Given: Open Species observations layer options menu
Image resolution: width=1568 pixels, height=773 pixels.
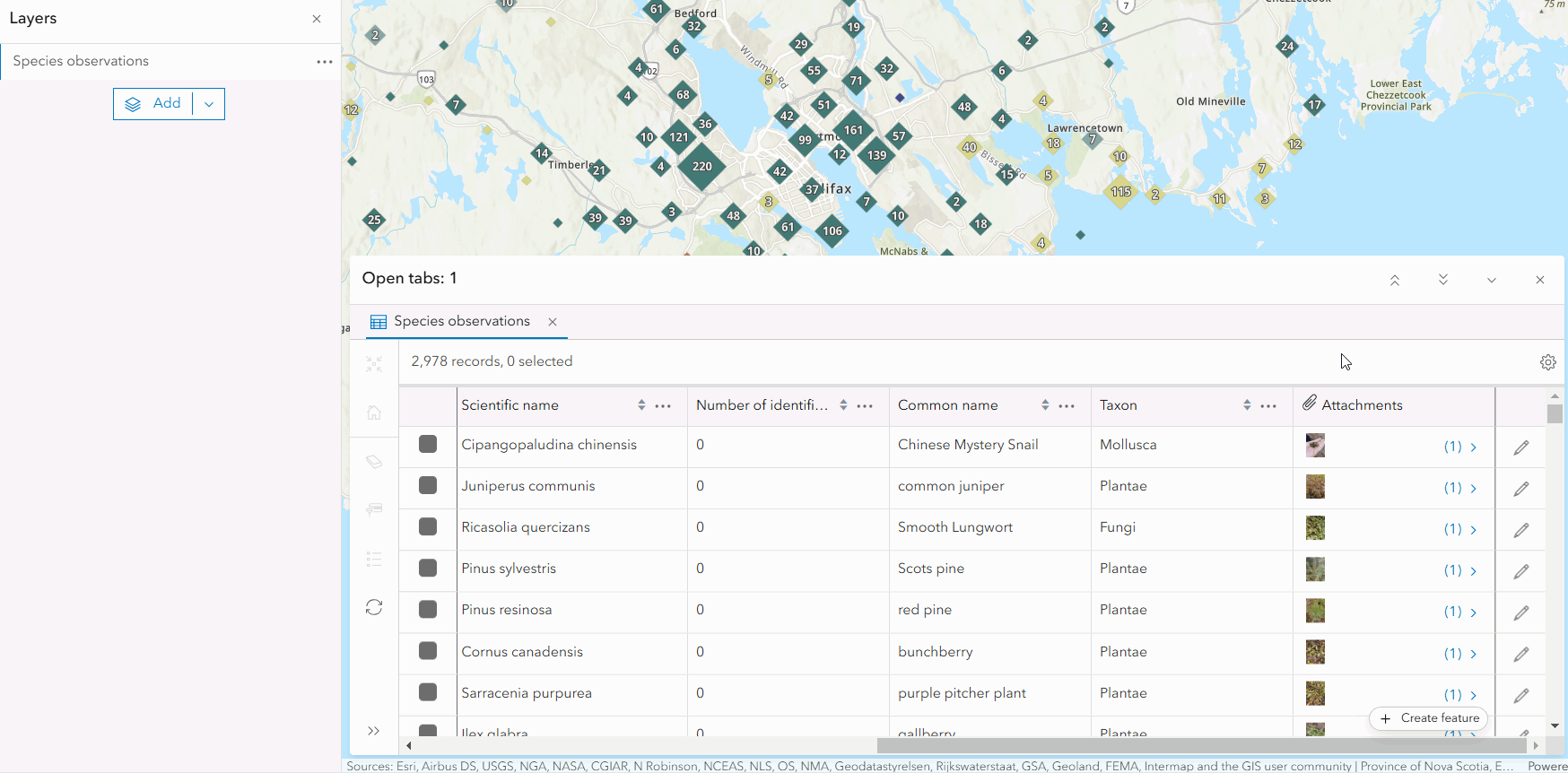Looking at the screenshot, I should [324, 62].
